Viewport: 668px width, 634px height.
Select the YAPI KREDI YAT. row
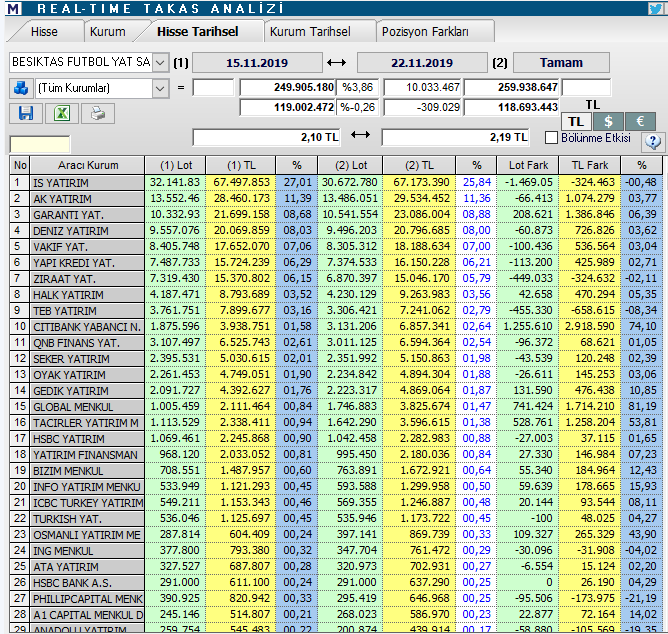(336, 262)
